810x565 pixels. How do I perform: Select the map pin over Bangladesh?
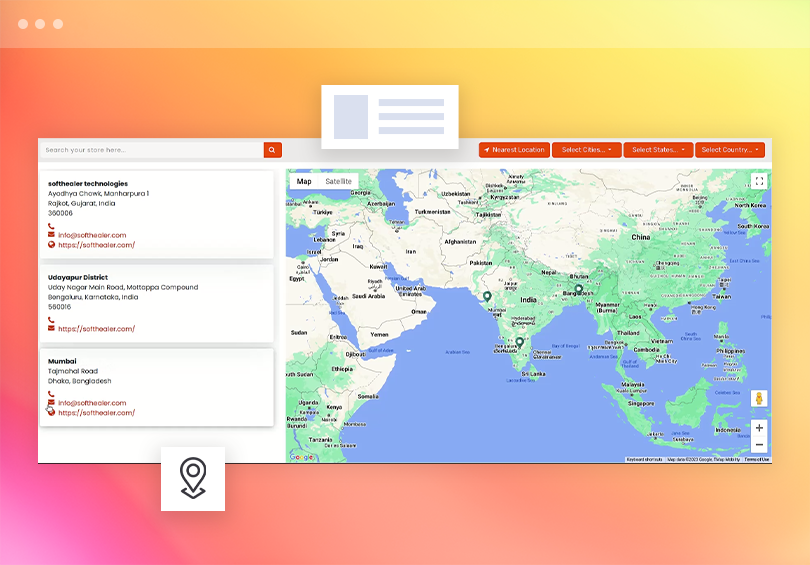point(579,289)
